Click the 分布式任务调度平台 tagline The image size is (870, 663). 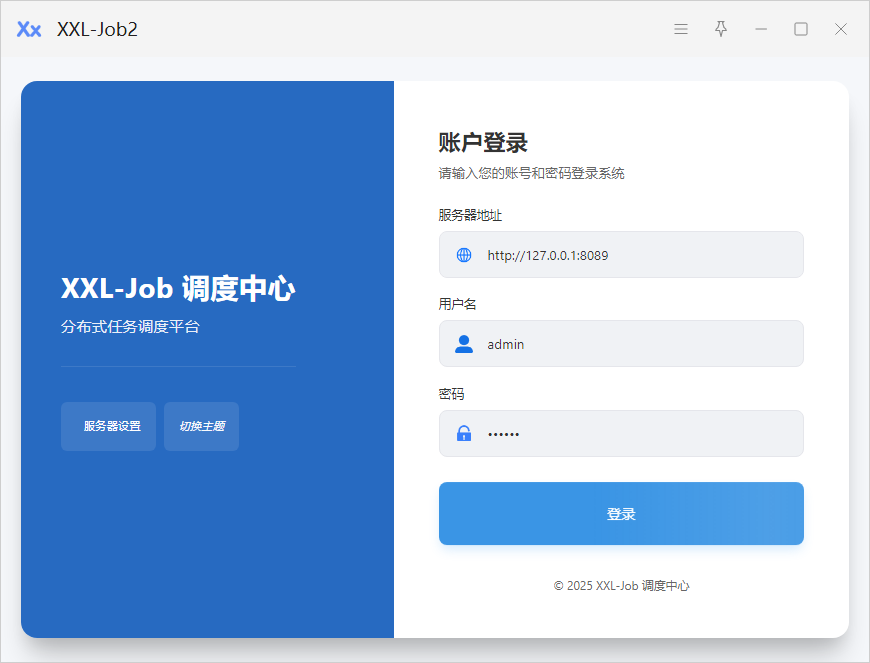click(130, 327)
